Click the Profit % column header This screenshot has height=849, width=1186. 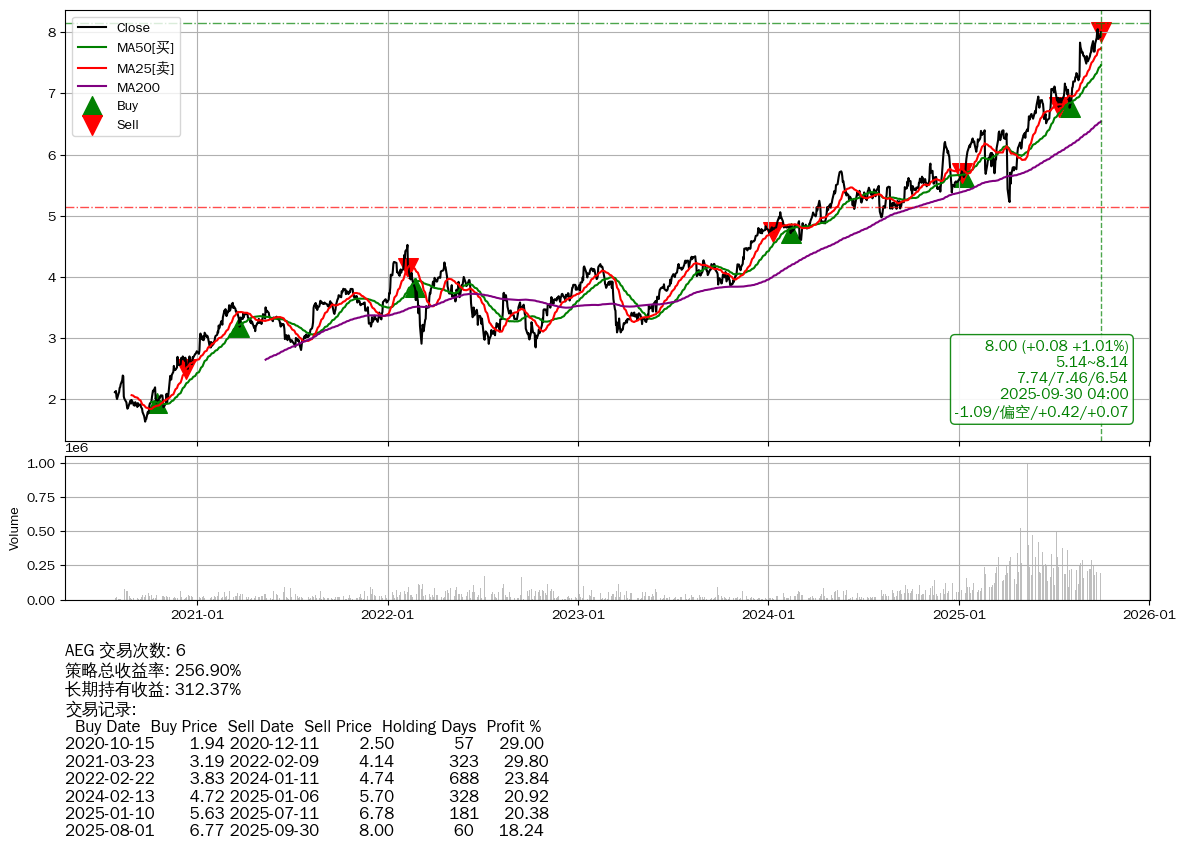(513, 726)
